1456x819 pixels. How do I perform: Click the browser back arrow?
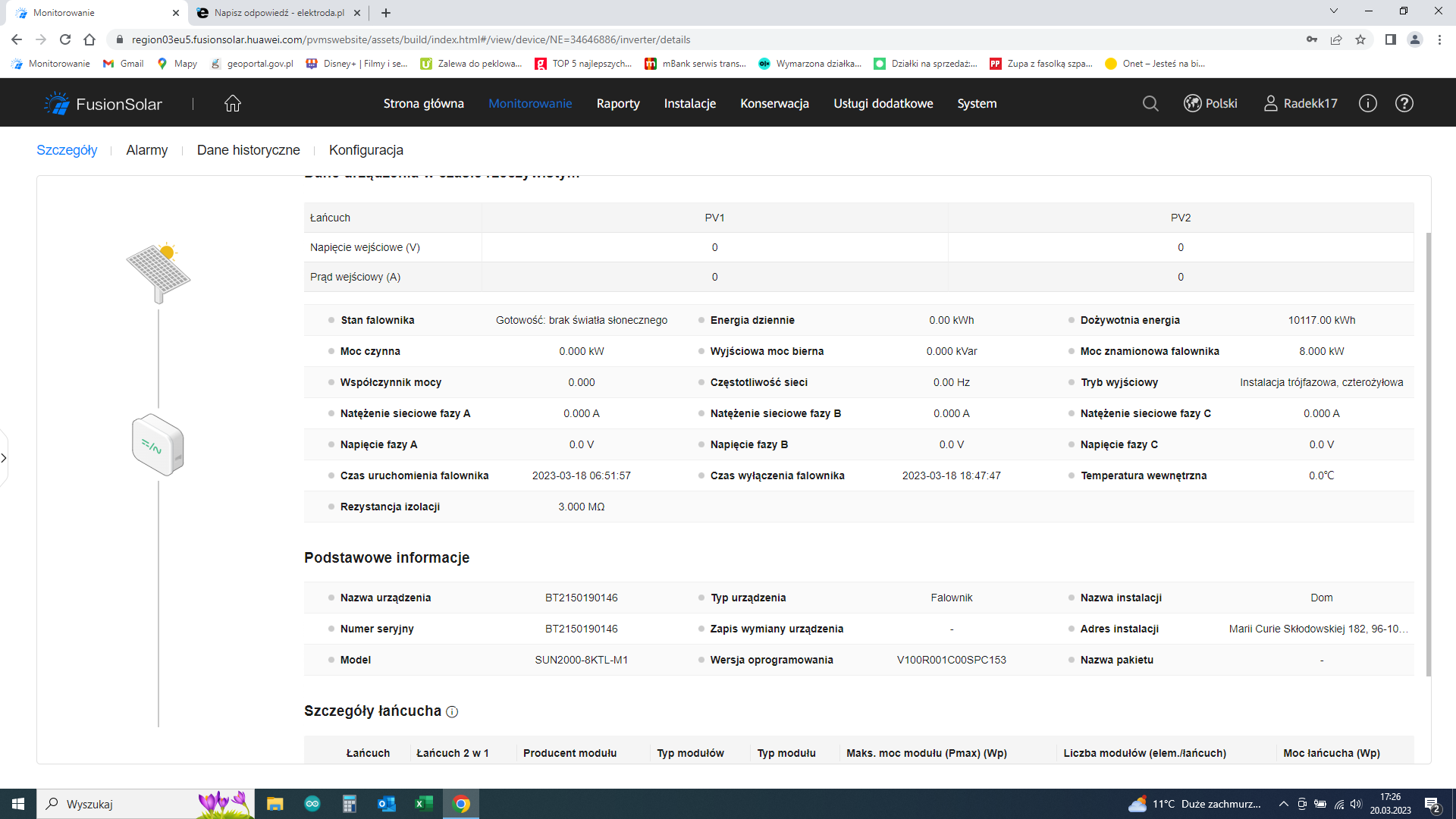[17, 39]
